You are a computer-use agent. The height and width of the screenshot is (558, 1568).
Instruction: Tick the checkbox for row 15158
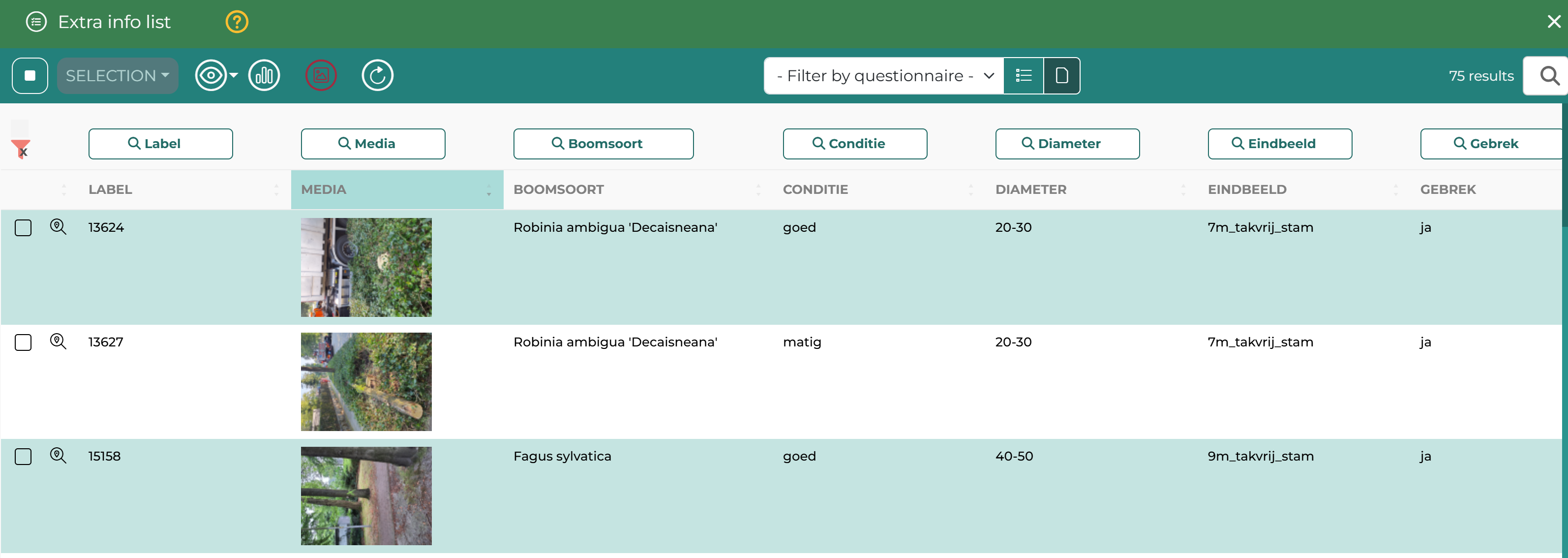(23, 456)
